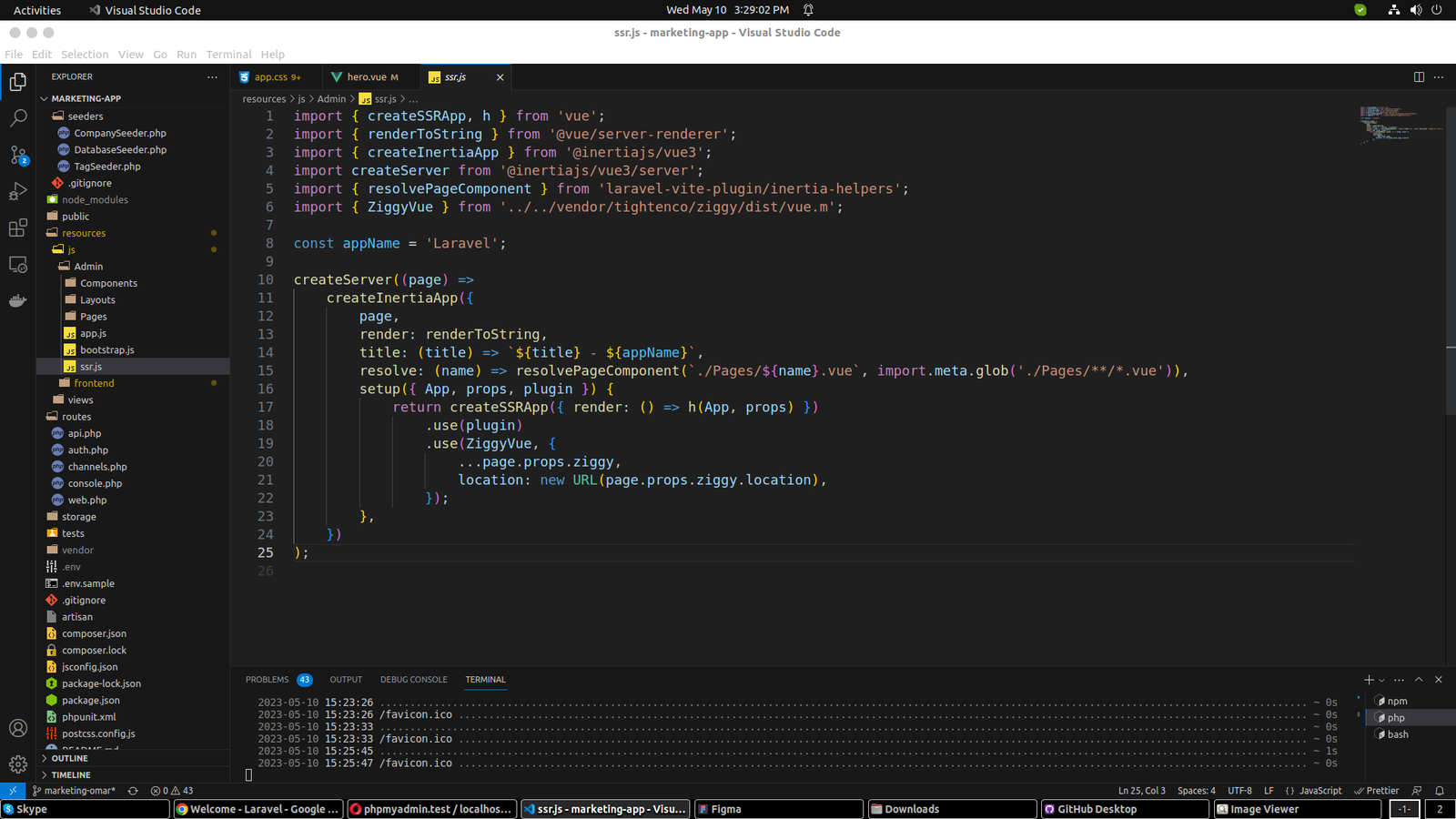Open the Extensions view
The image size is (1456, 819).
click(18, 227)
